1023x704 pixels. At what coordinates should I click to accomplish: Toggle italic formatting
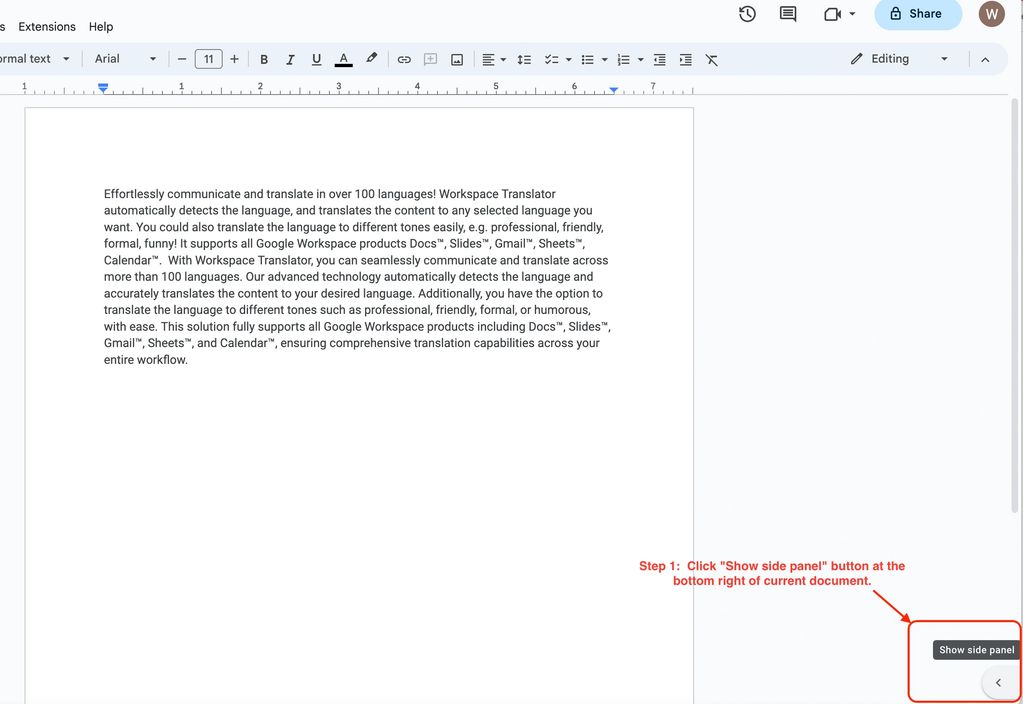click(290, 59)
